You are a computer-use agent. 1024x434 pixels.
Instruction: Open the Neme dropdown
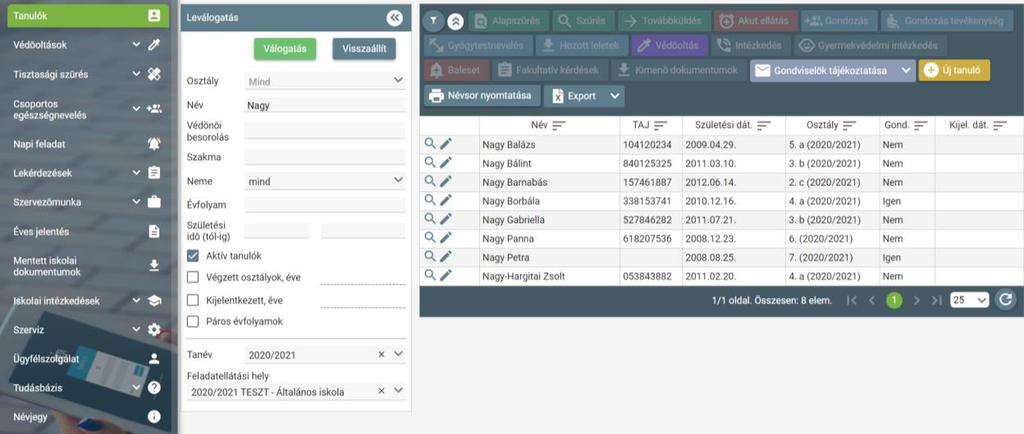[x=325, y=181]
